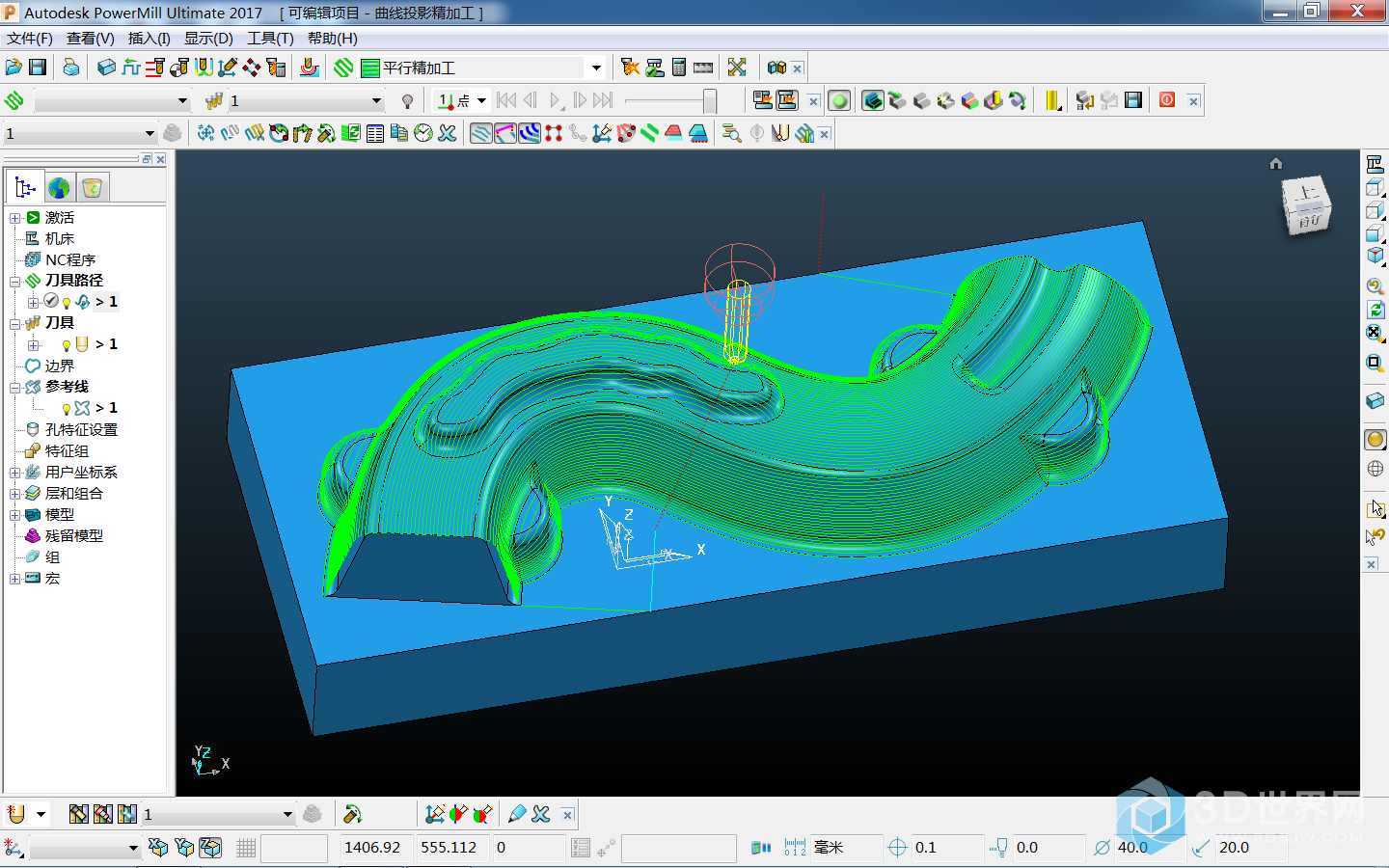Screen dimensions: 1389x868
Task: Click the save ViewMill state disk icon
Action: click(1133, 100)
